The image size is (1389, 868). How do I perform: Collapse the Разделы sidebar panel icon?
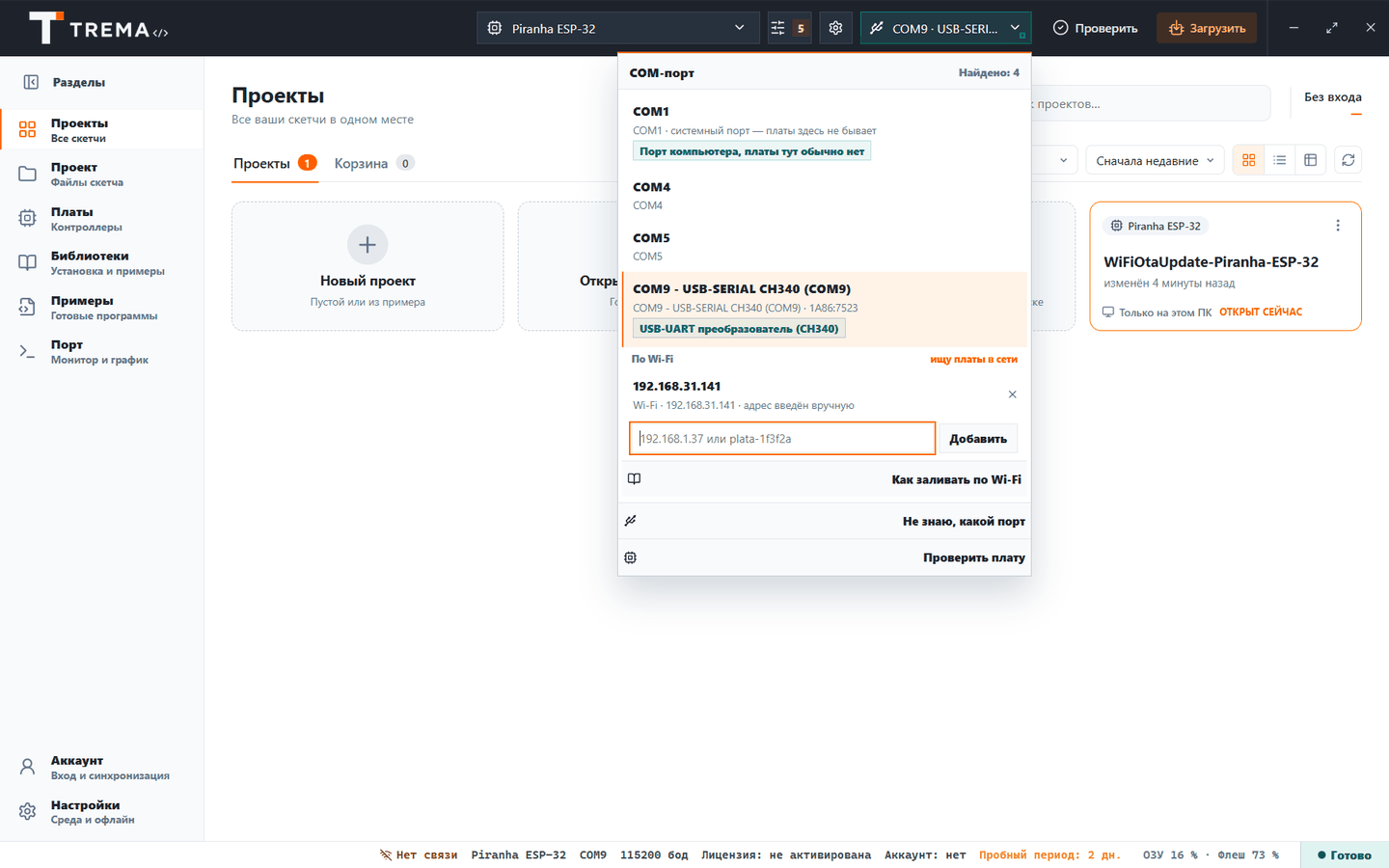pyautogui.click(x=31, y=82)
